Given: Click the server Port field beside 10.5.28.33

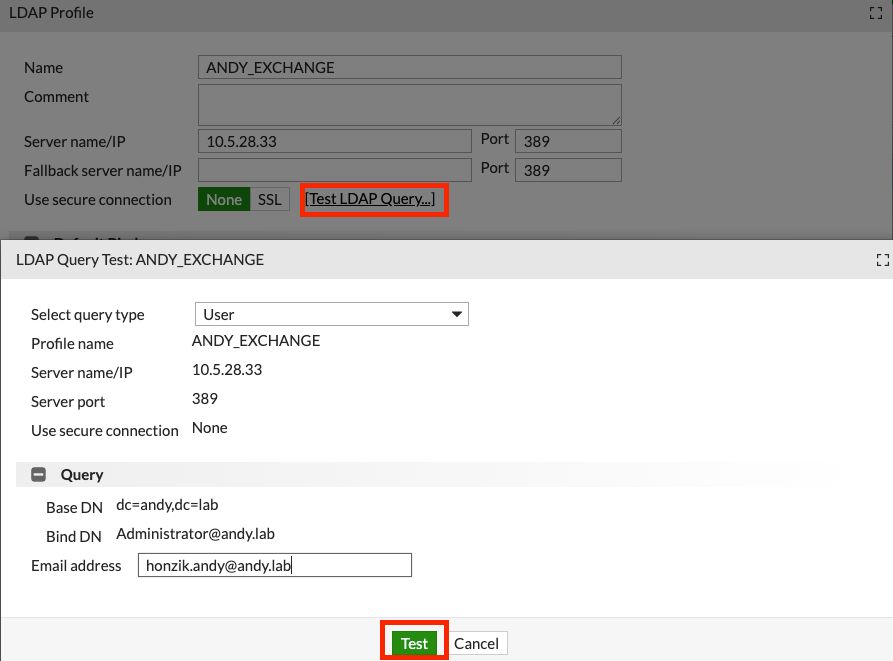Looking at the screenshot, I should 568,141.
